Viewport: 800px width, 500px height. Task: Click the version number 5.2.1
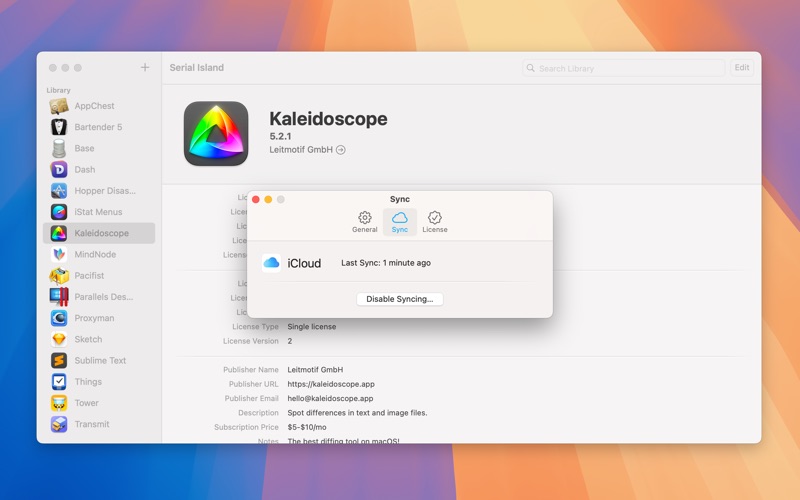point(280,136)
